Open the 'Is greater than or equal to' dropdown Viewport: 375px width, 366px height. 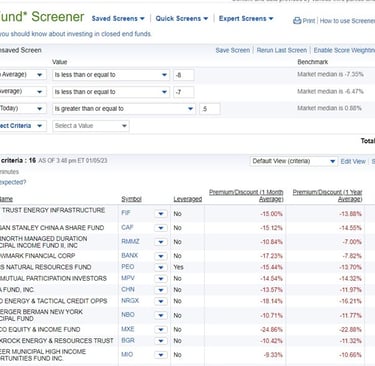(x=124, y=109)
